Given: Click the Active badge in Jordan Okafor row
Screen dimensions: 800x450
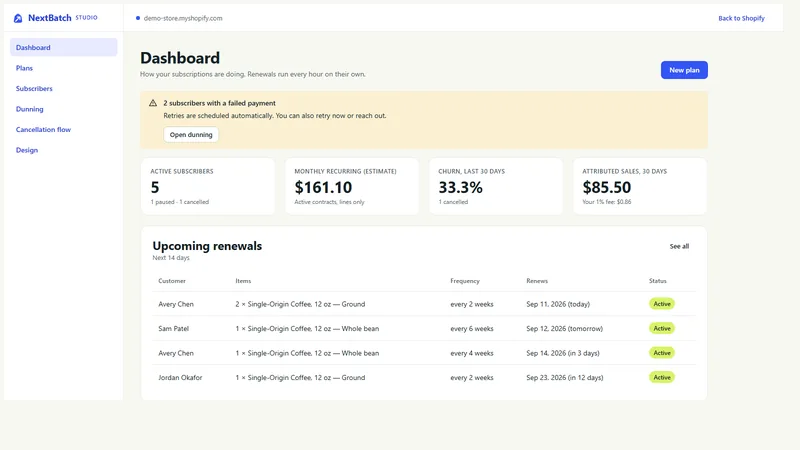Looking at the screenshot, I should click(x=662, y=378).
